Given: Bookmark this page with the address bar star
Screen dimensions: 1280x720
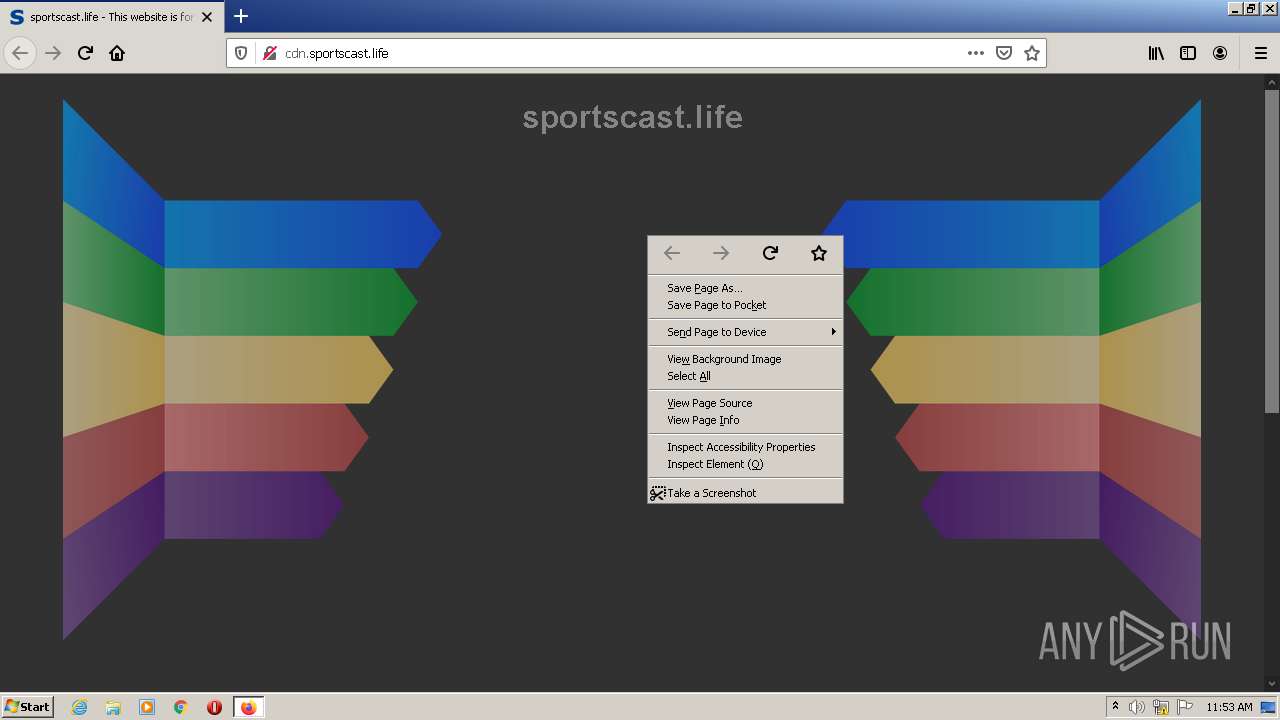Looking at the screenshot, I should pos(1032,53).
